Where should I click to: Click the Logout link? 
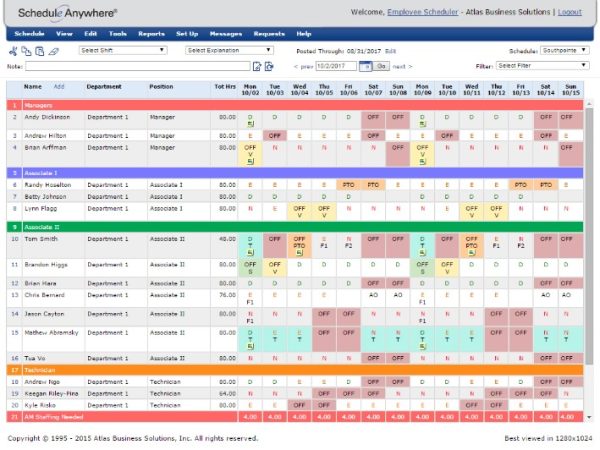[x=569, y=12]
